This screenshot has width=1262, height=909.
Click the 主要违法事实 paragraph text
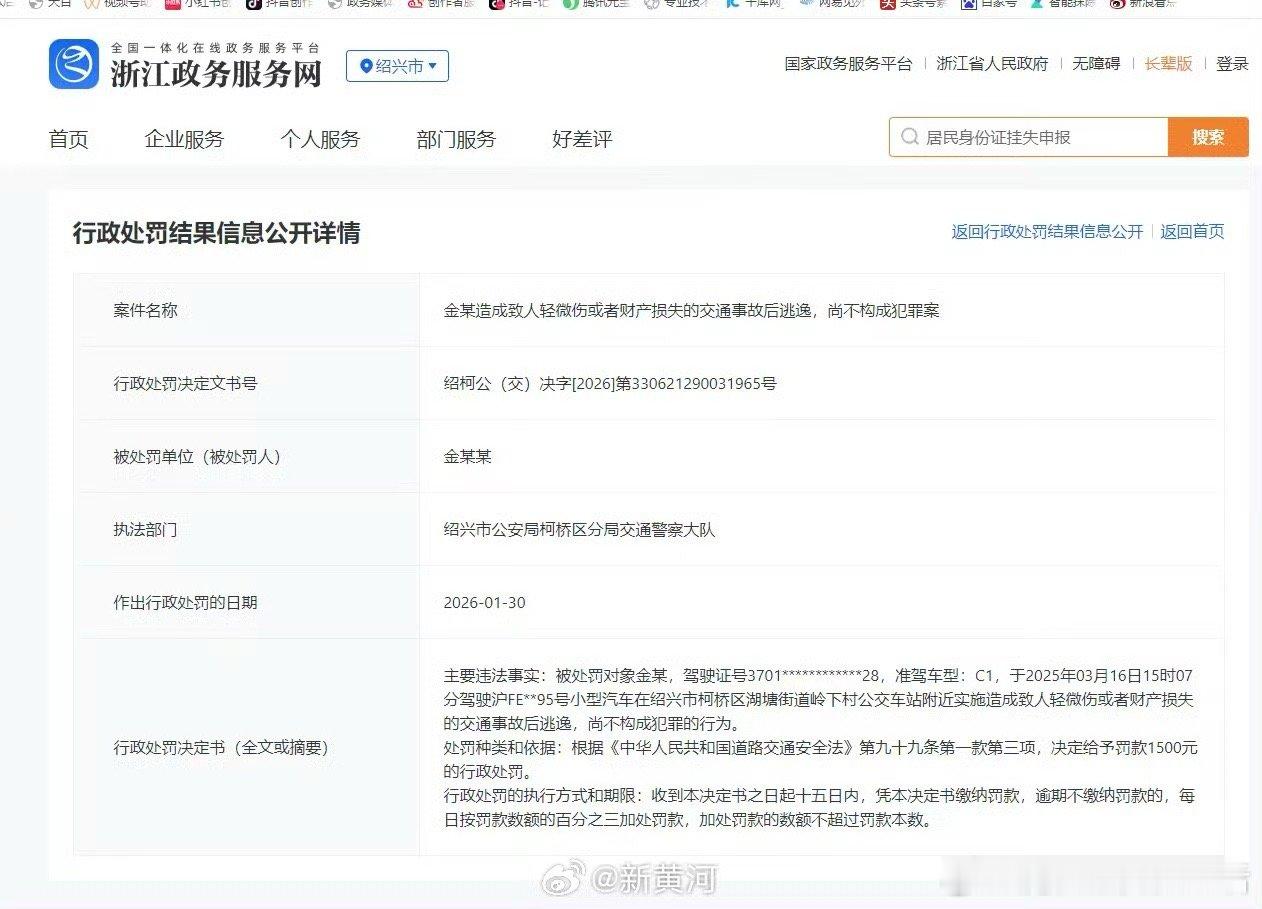pos(819,699)
